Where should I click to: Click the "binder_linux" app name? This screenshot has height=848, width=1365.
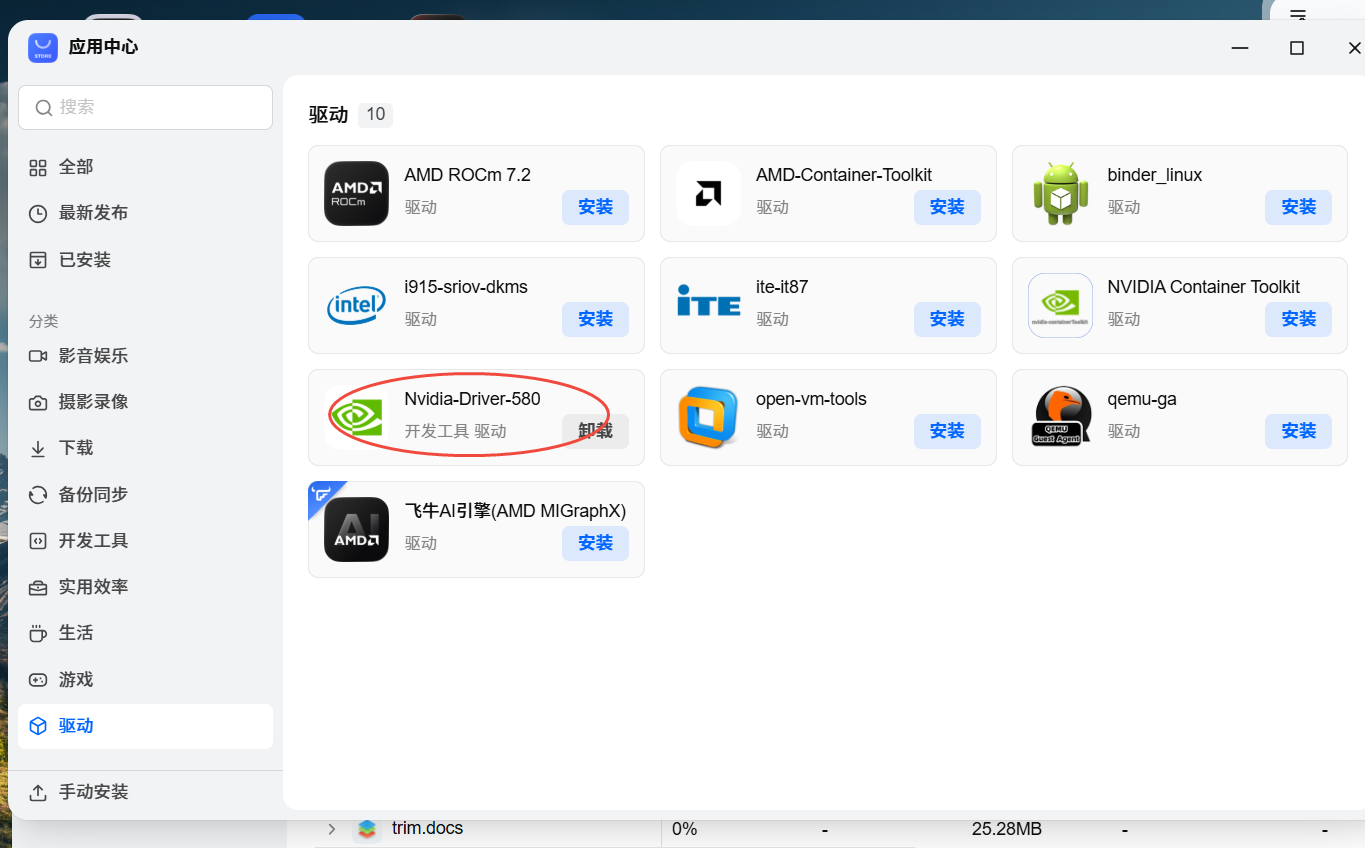pos(1155,175)
